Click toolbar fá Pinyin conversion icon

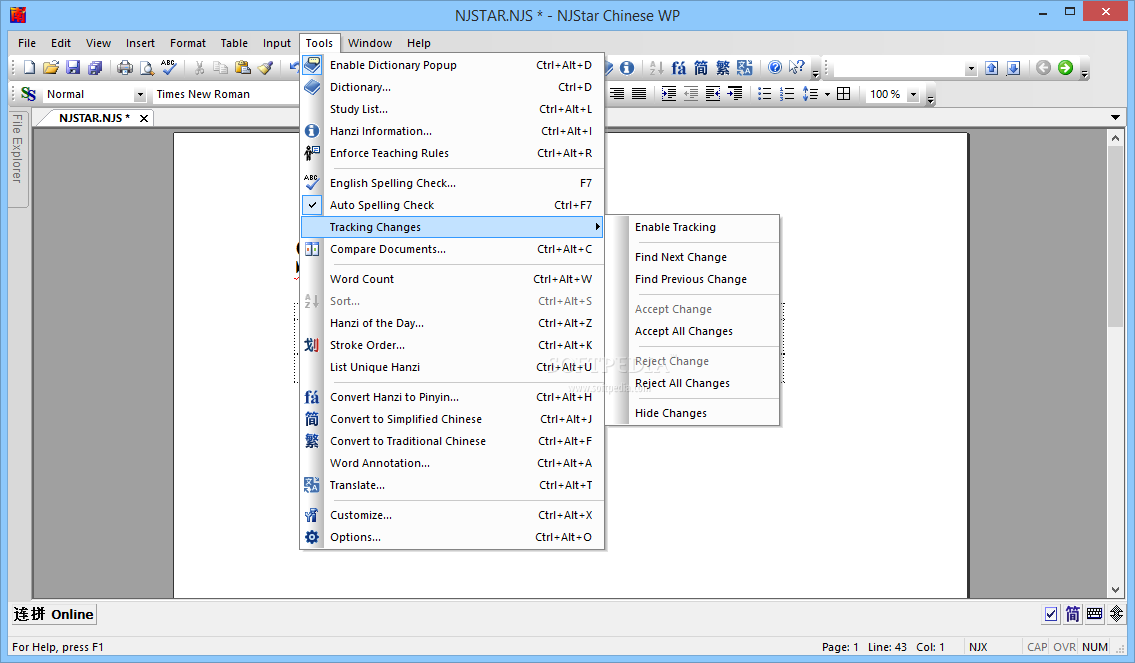[x=678, y=67]
